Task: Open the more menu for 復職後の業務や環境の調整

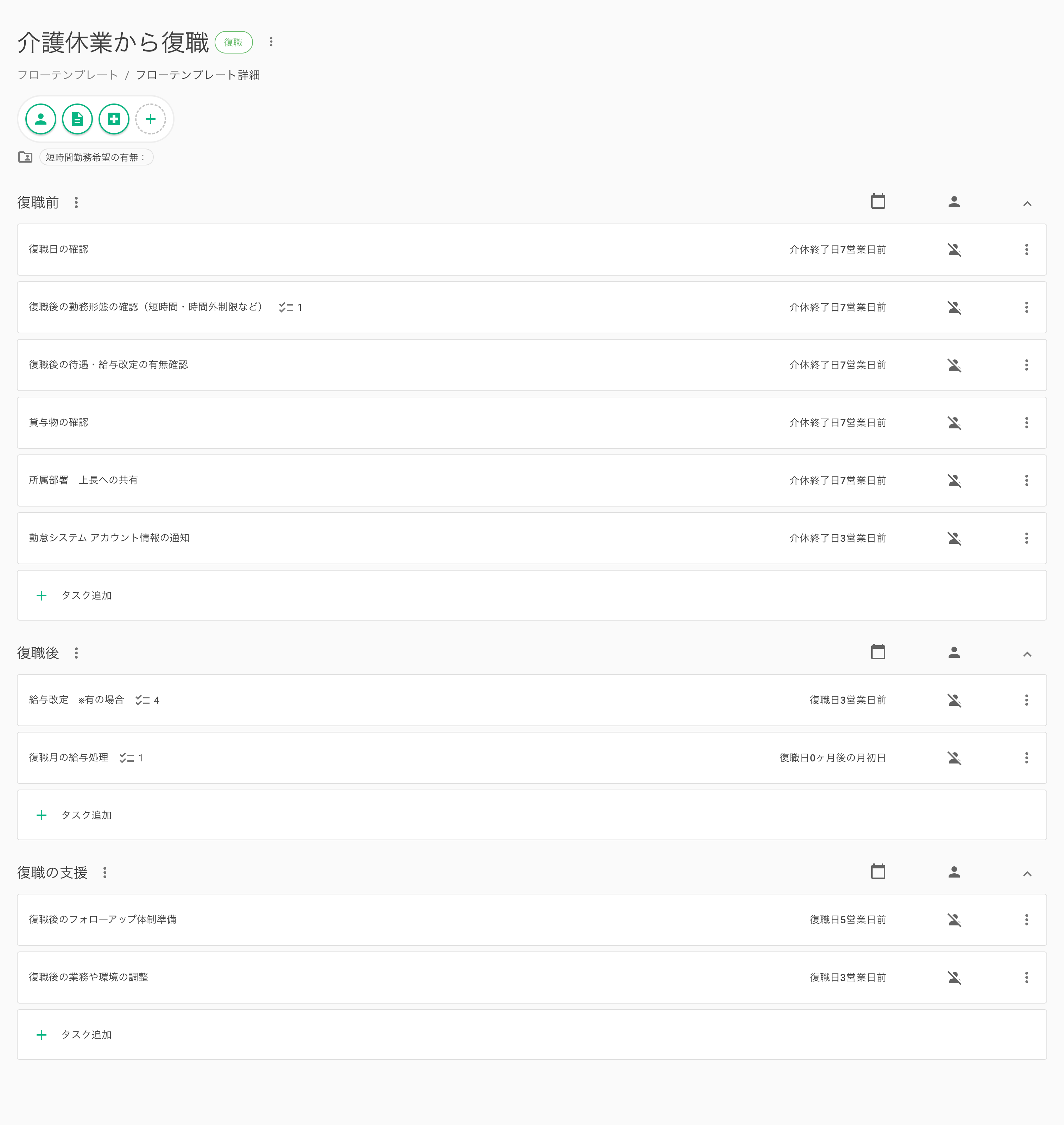Action: [1027, 978]
